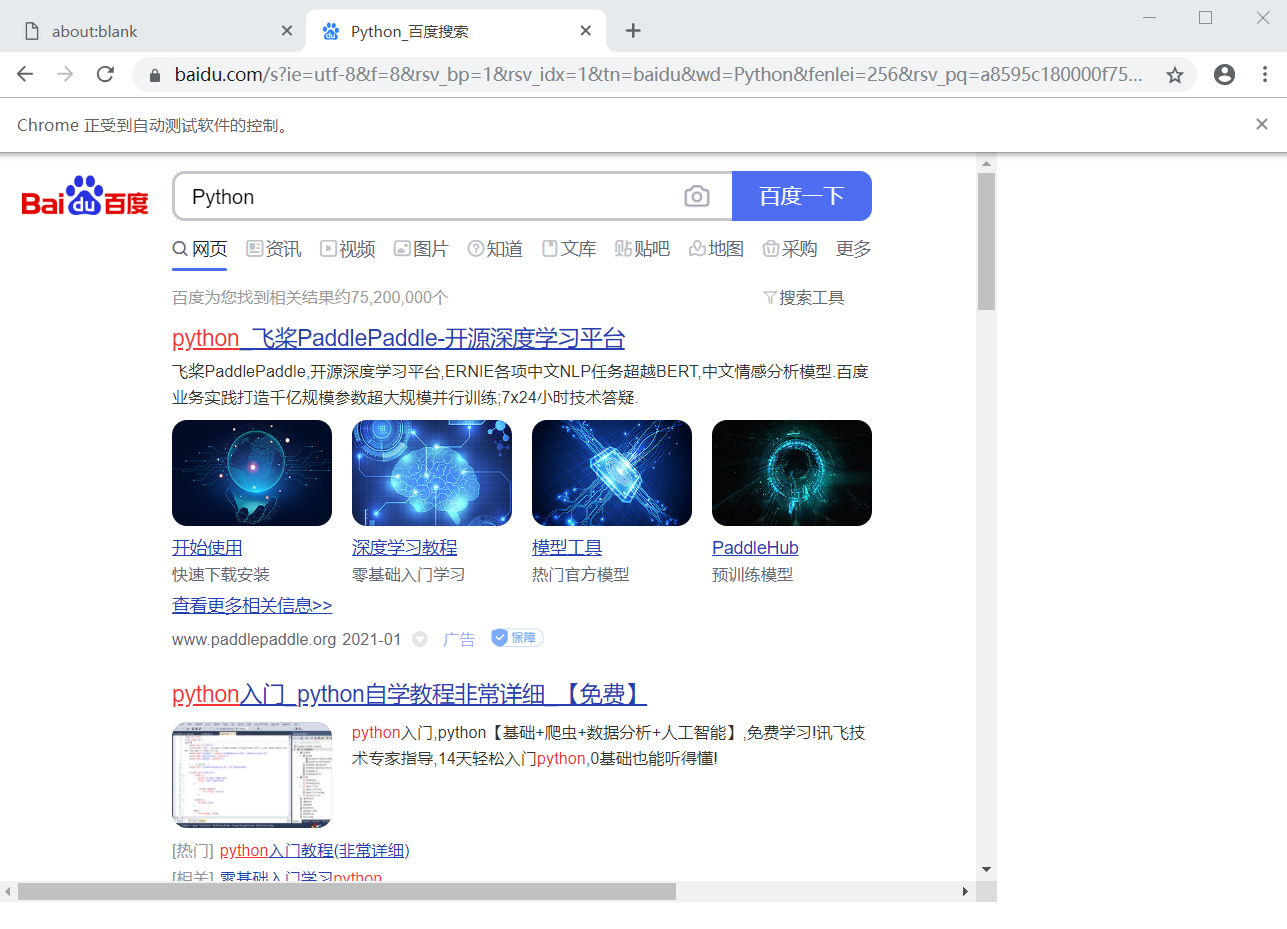
Task: Open the 开始使用 link
Action: (x=207, y=547)
